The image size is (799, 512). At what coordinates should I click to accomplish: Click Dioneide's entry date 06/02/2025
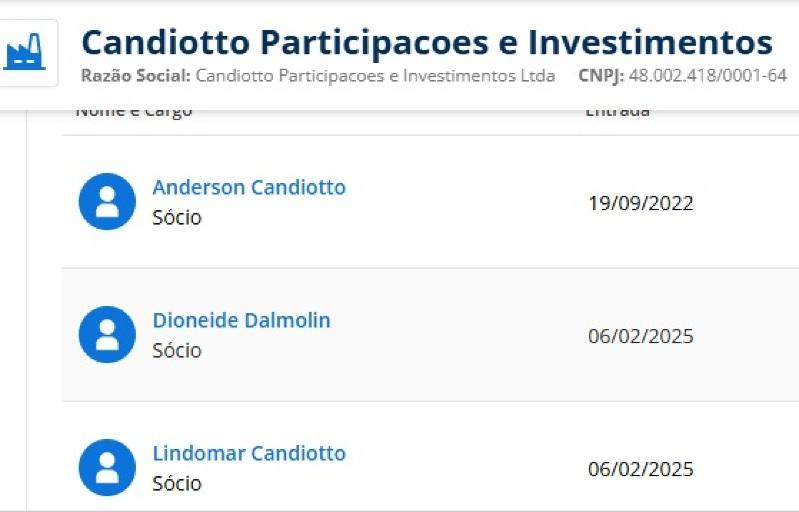tap(641, 336)
